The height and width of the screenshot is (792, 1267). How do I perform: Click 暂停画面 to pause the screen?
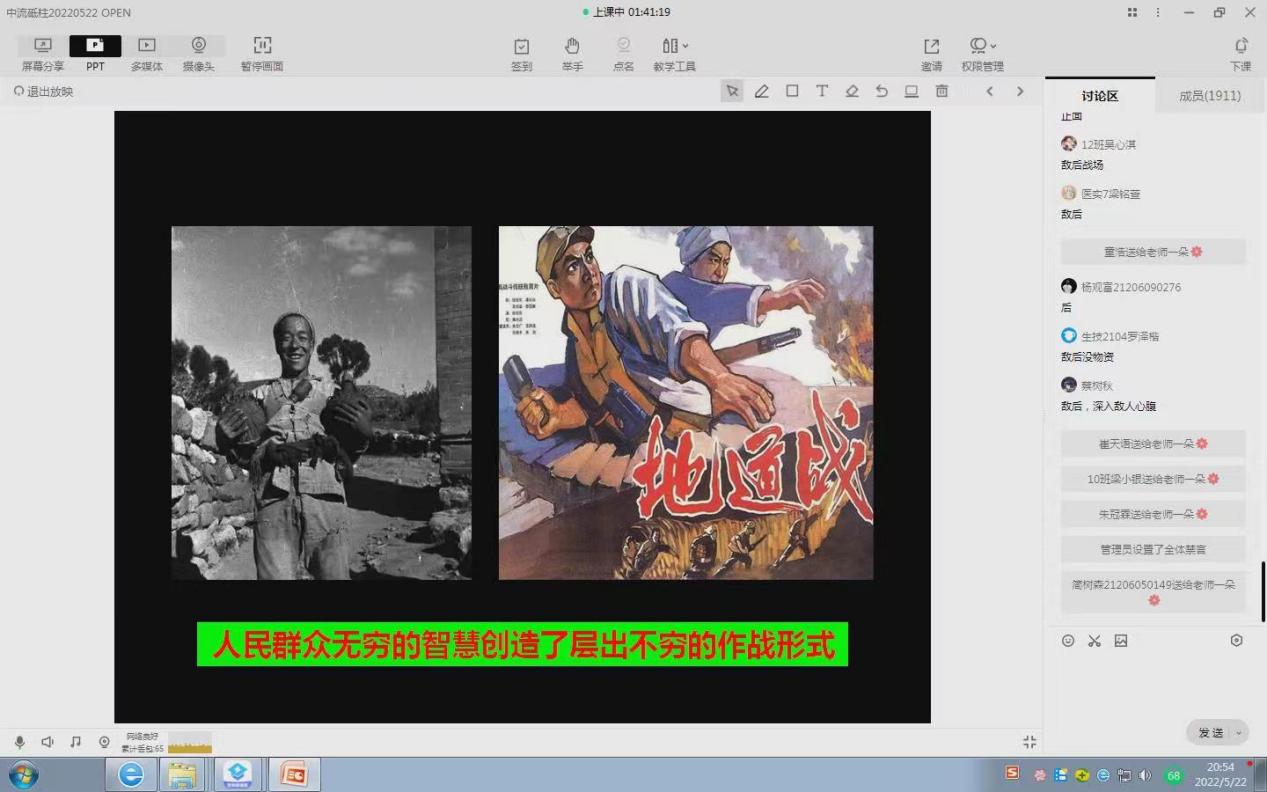262,54
